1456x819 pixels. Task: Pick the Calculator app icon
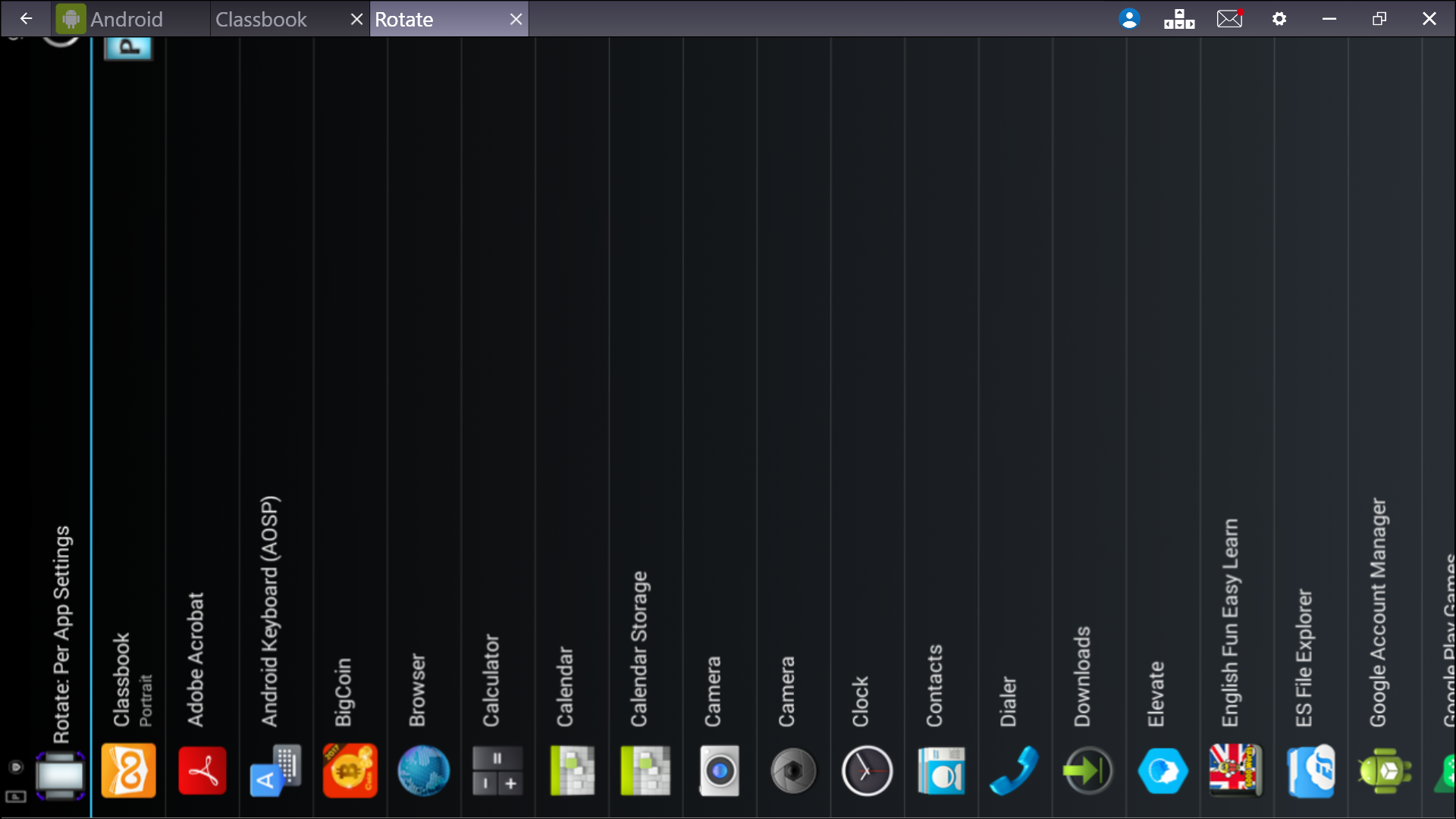497,770
